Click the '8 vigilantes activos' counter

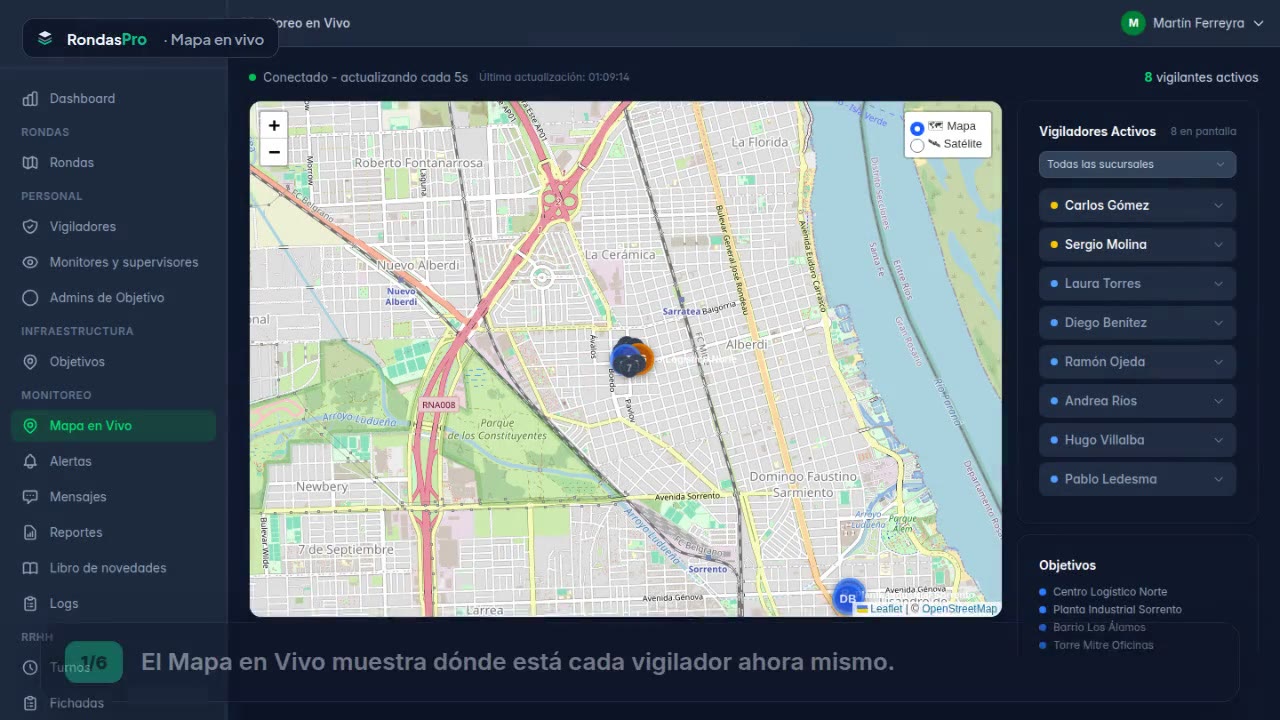1201,77
